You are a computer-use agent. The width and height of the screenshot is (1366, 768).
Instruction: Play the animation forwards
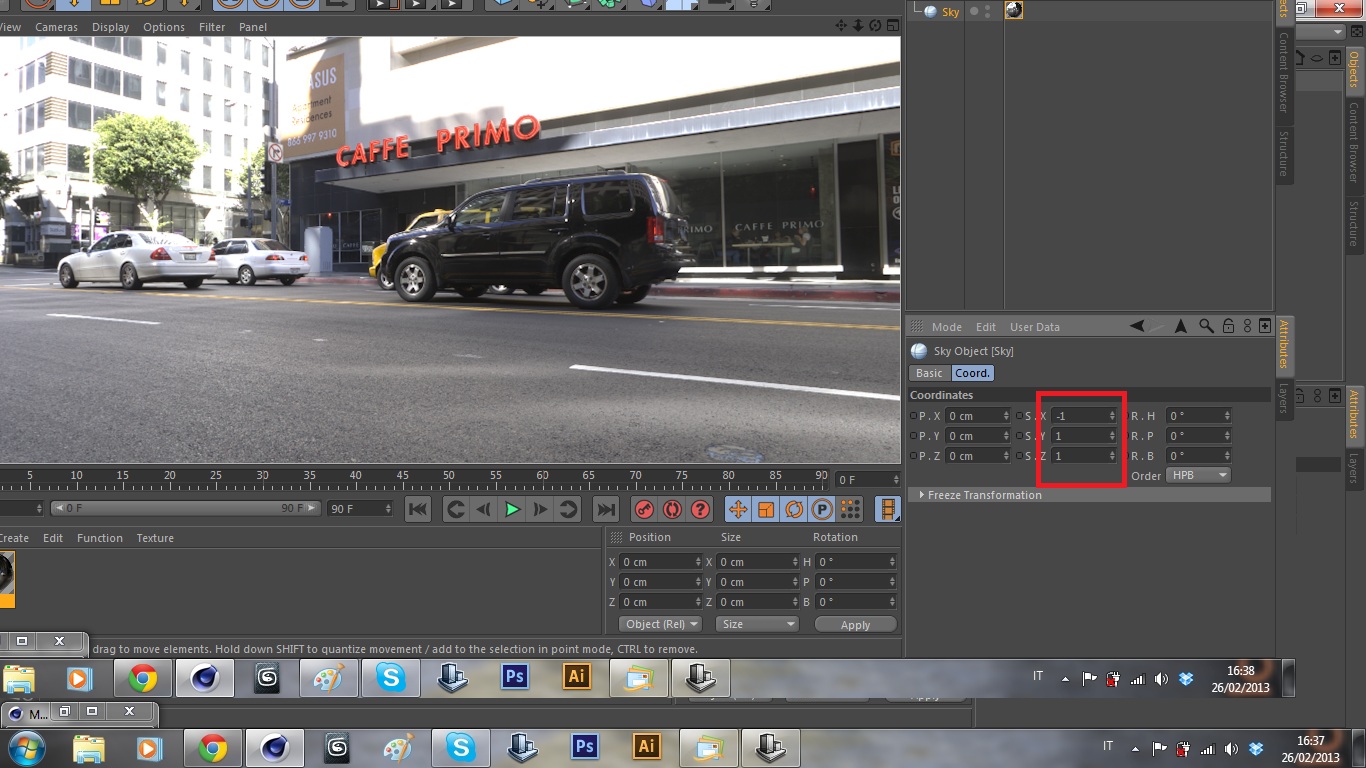512,509
